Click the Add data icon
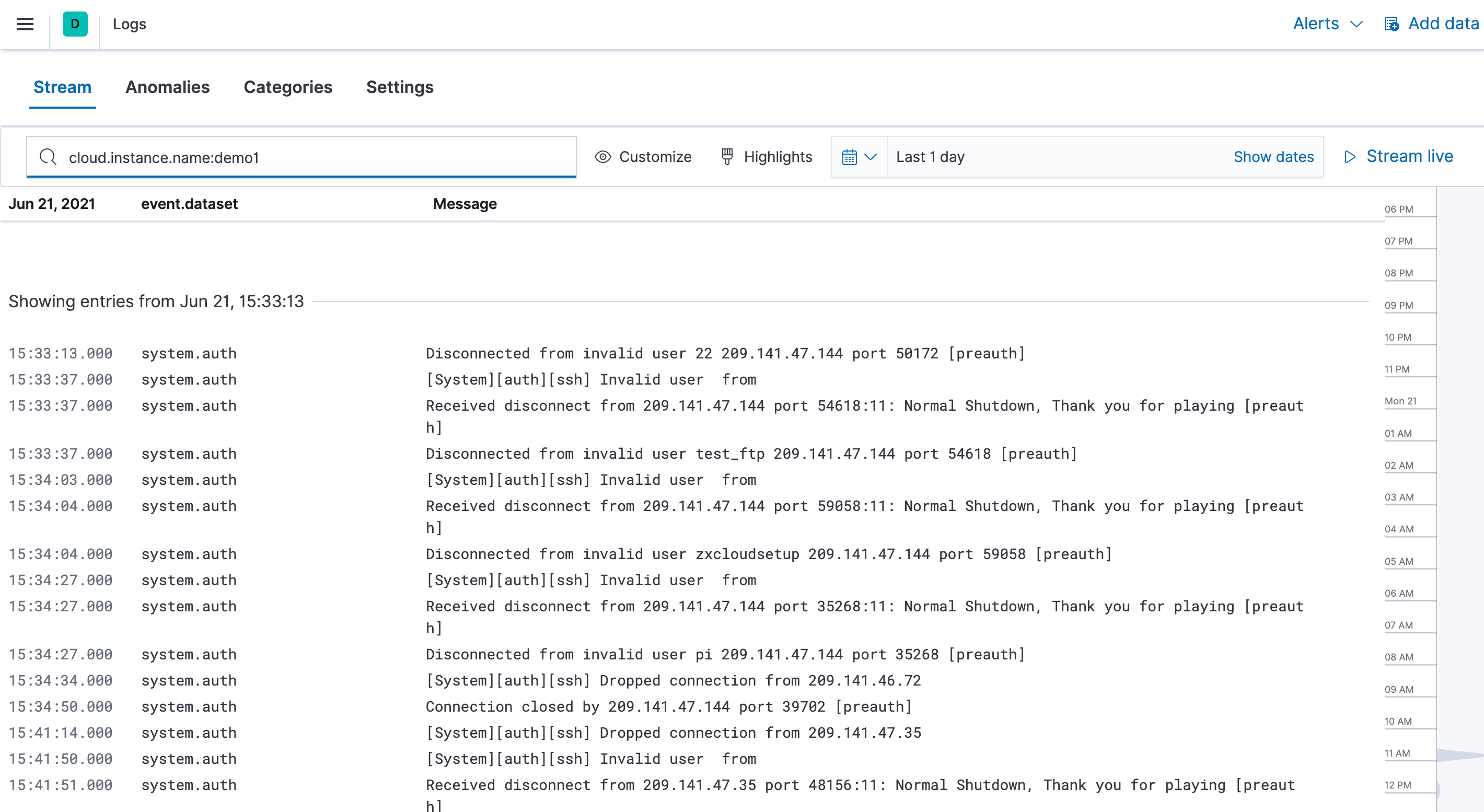 click(1393, 24)
